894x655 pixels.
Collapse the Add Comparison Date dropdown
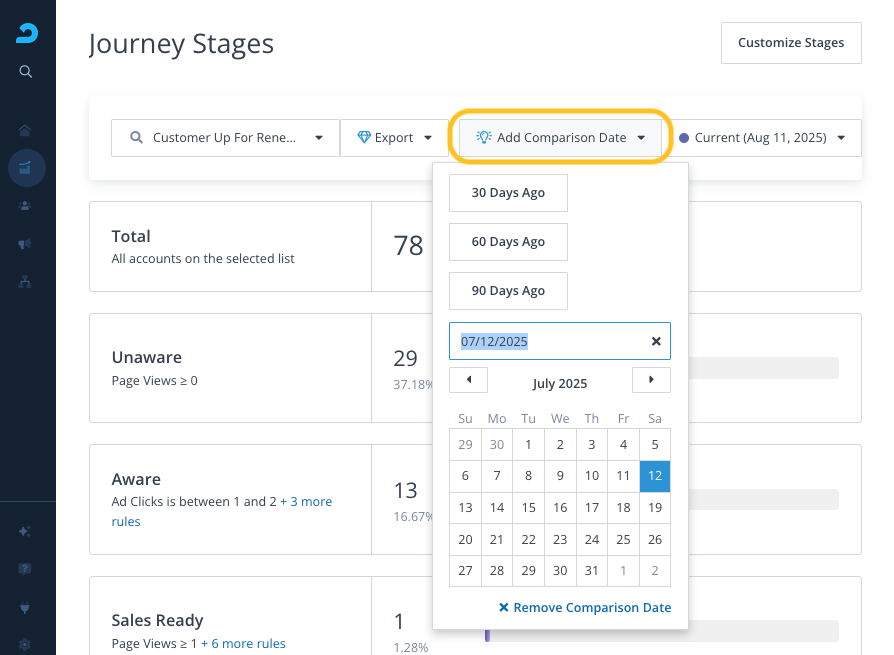560,138
